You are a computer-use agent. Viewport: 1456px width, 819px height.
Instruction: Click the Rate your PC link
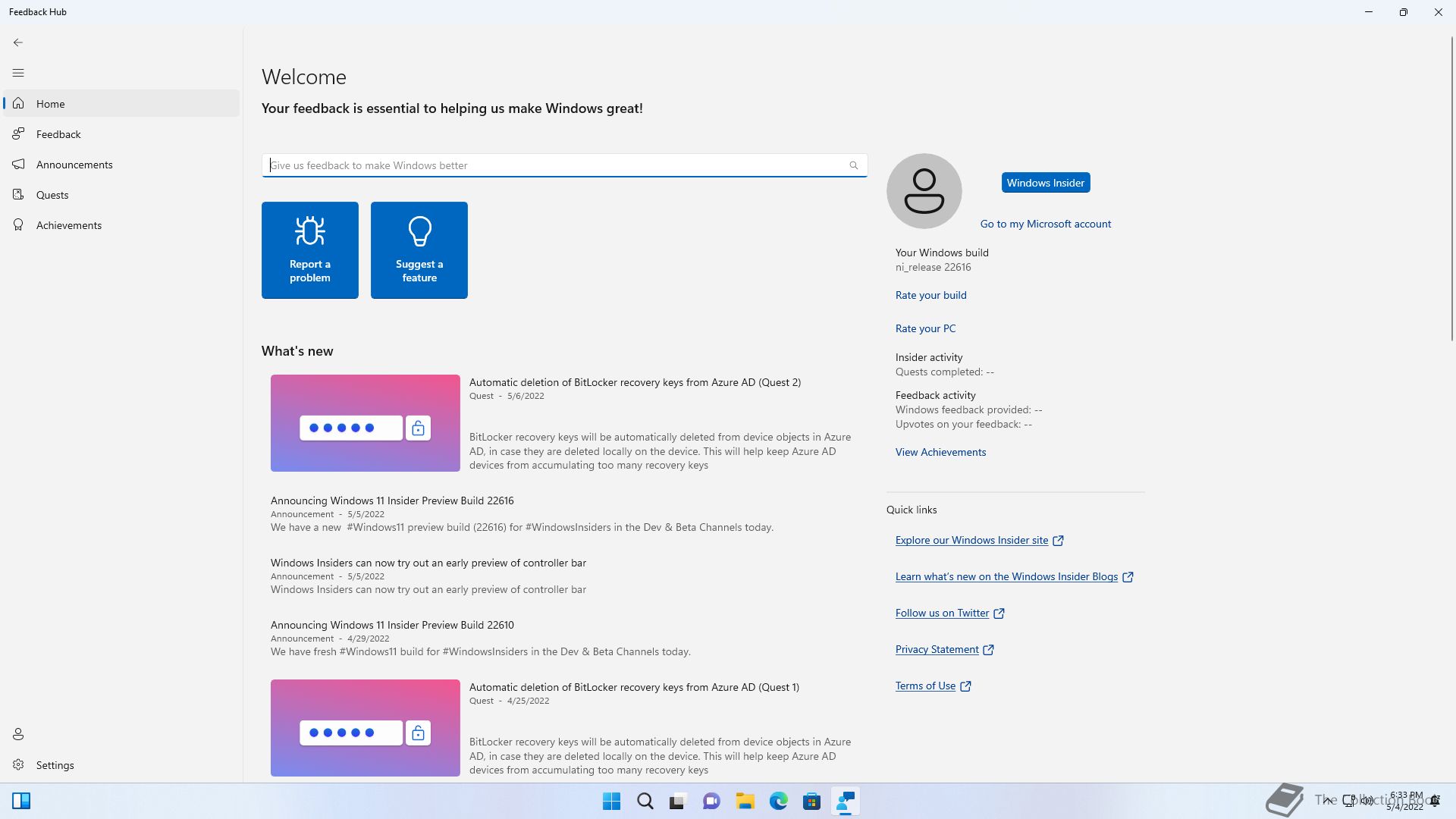(x=926, y=328)
